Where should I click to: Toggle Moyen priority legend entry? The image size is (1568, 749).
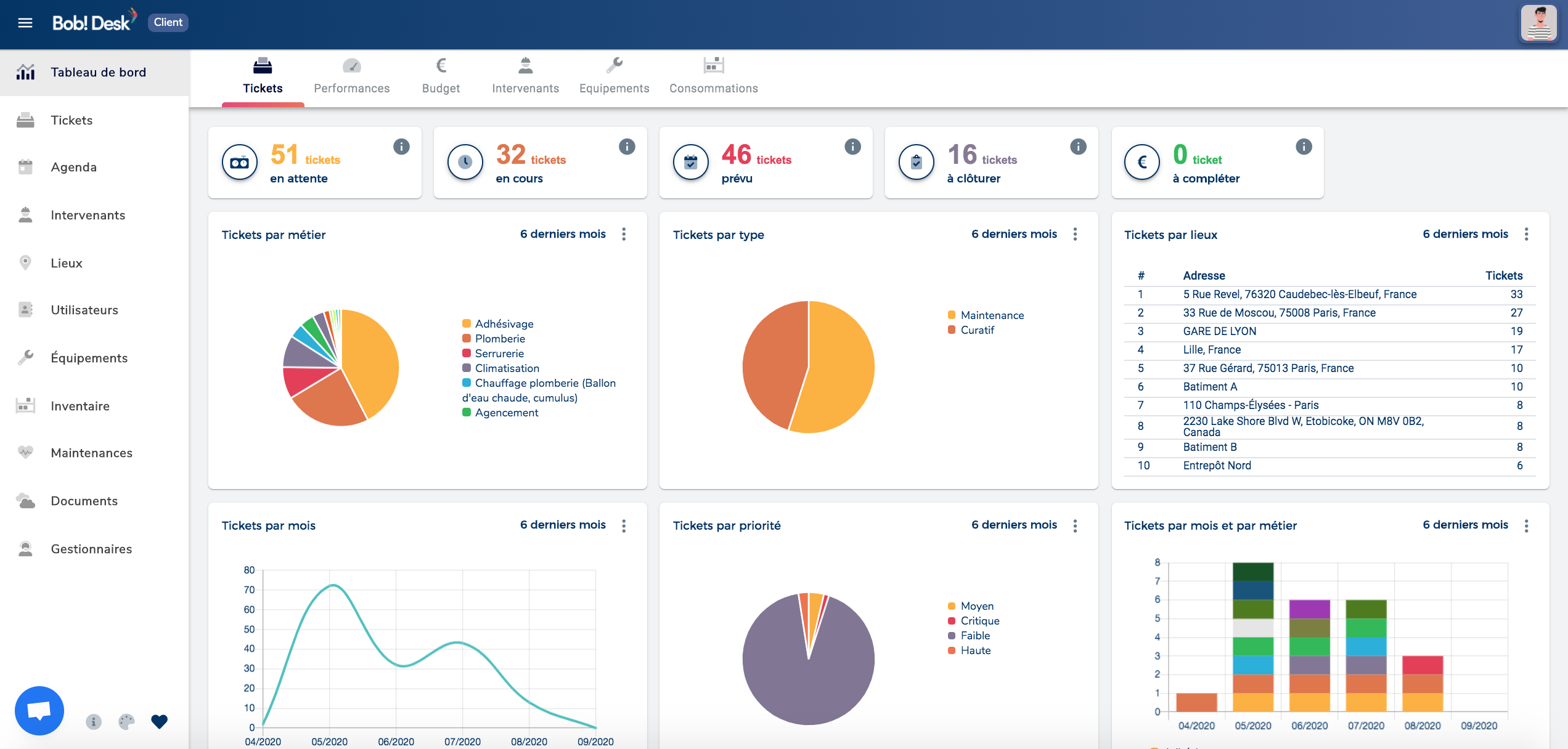(971, 606)
